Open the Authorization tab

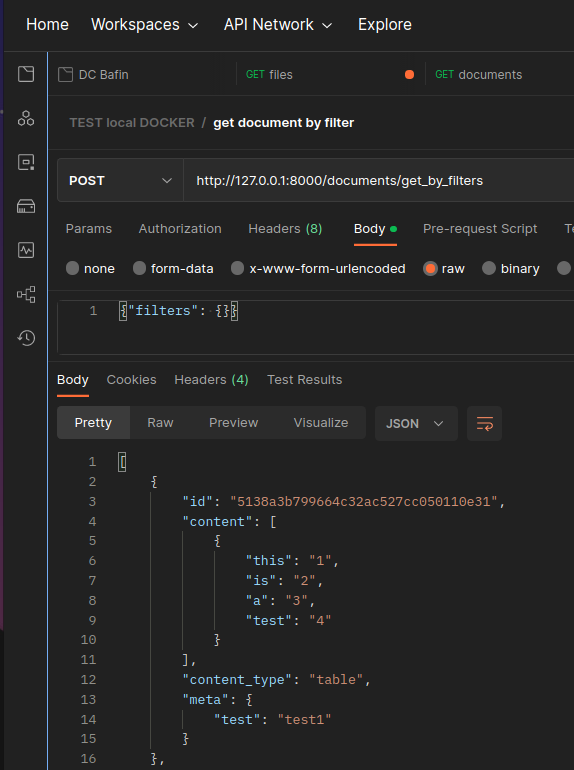180,229
